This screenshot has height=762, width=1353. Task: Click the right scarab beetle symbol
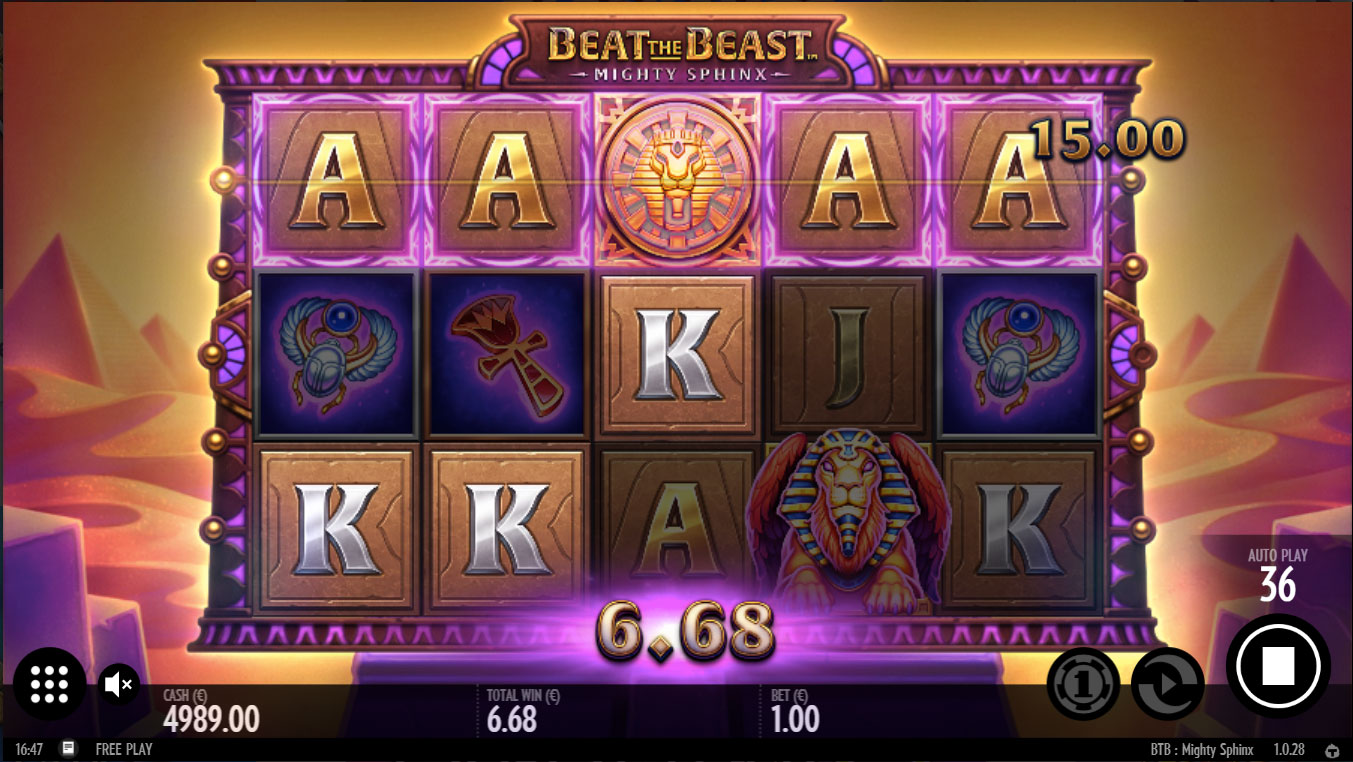pyautogui.click(x=1020, y=354)
